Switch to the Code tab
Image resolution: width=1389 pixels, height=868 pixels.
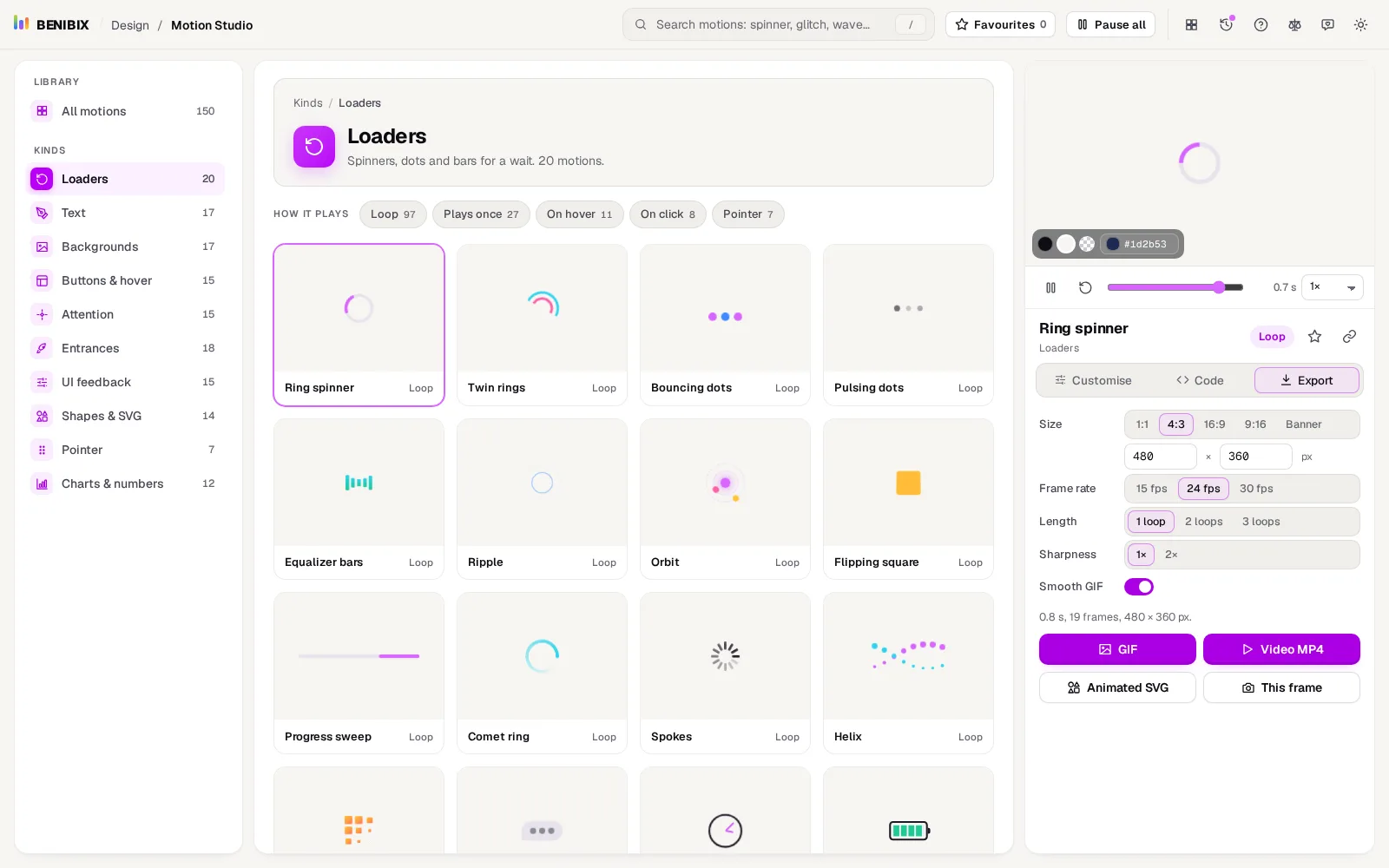click(x=1200, y=380)
